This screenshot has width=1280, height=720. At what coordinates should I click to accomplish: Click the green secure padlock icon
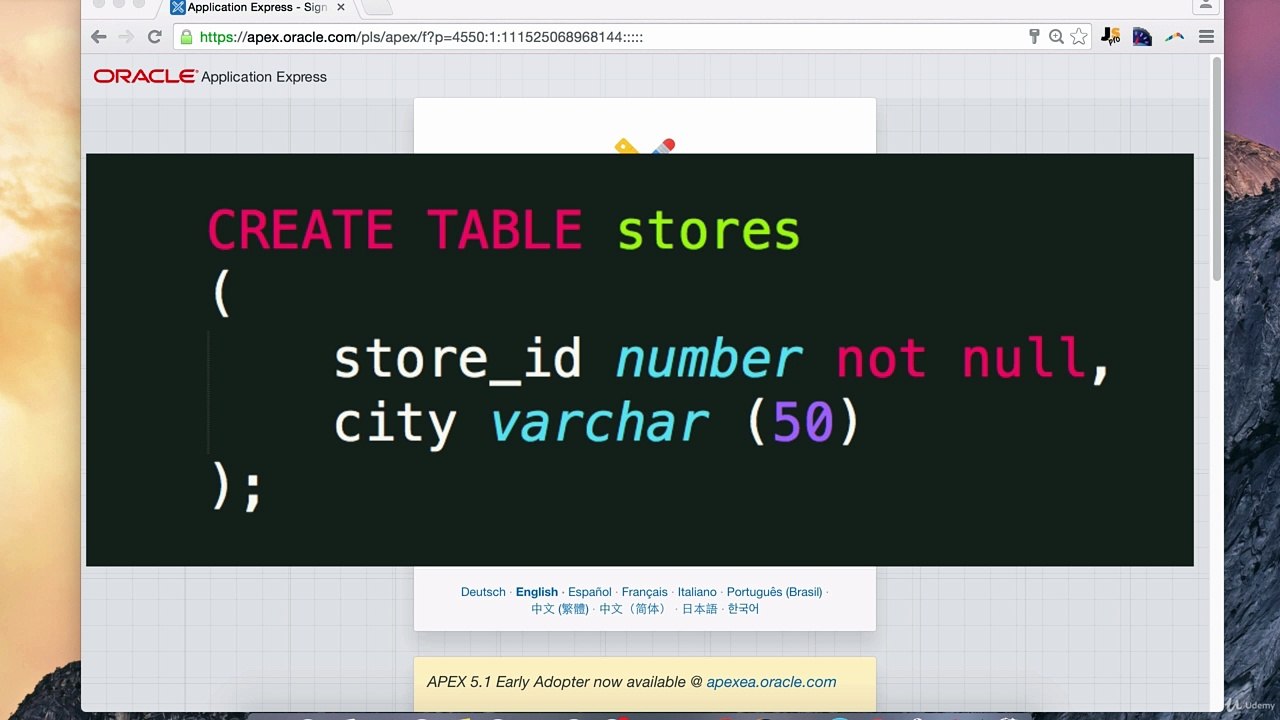click(186, 37)
